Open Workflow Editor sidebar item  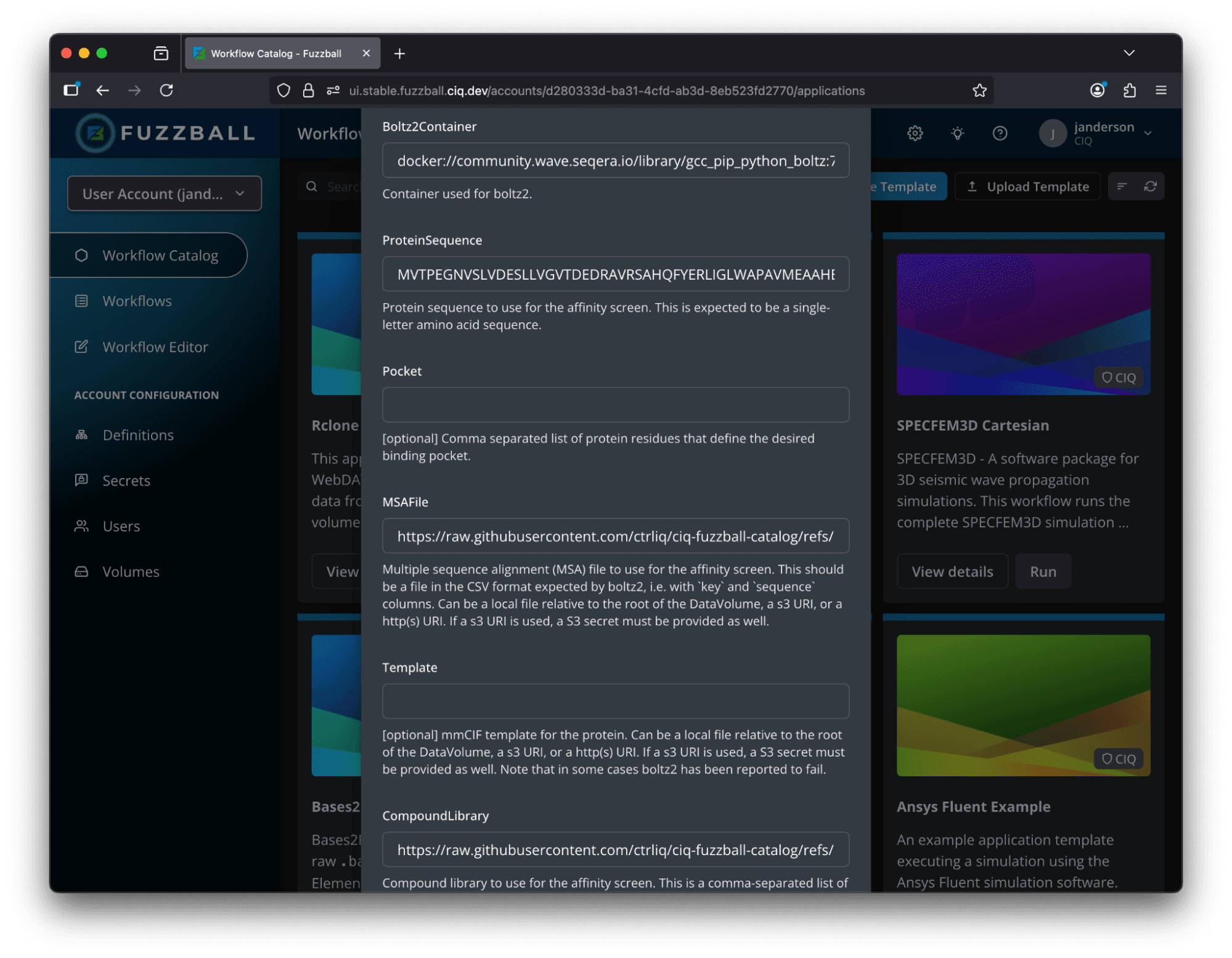[155, 347]
